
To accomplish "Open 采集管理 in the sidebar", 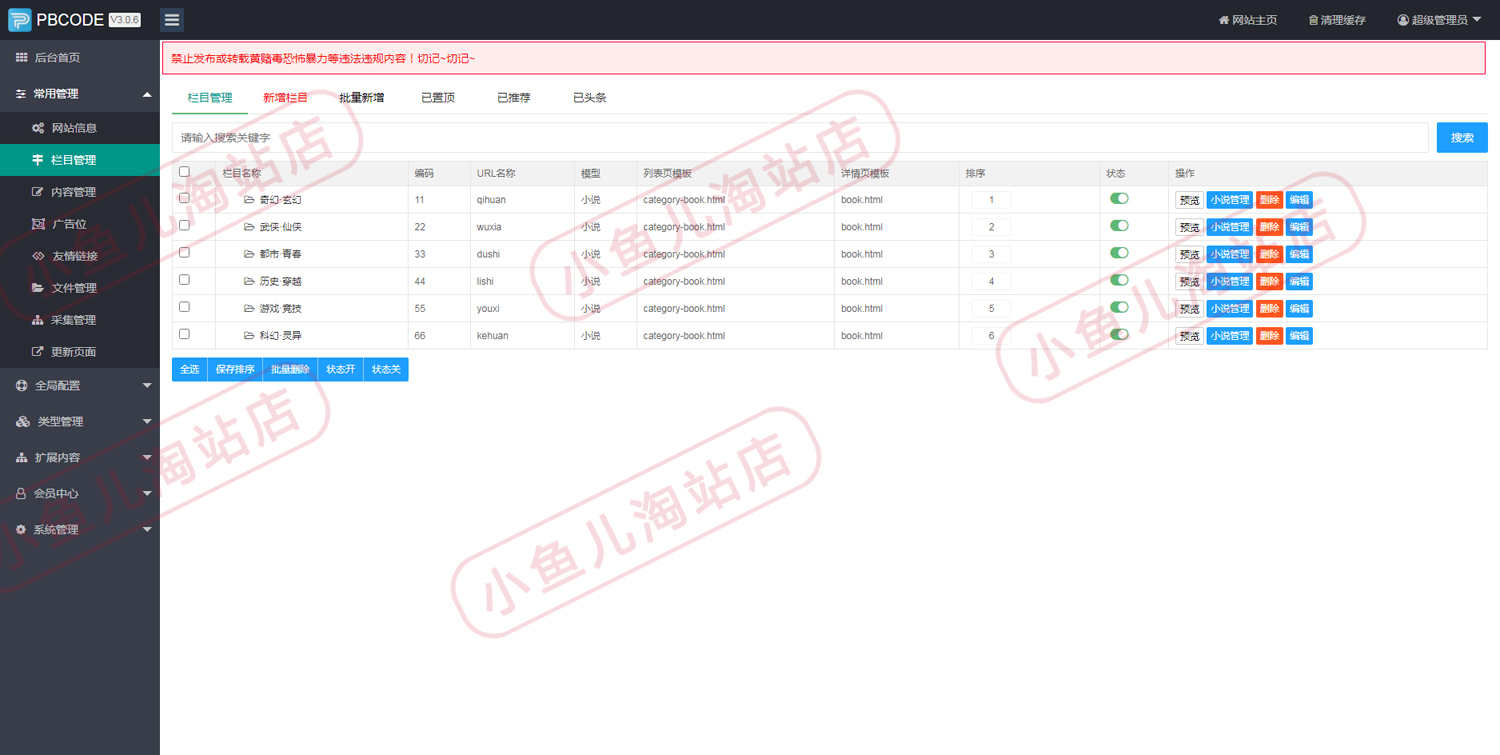I will (x=80, y=320).
